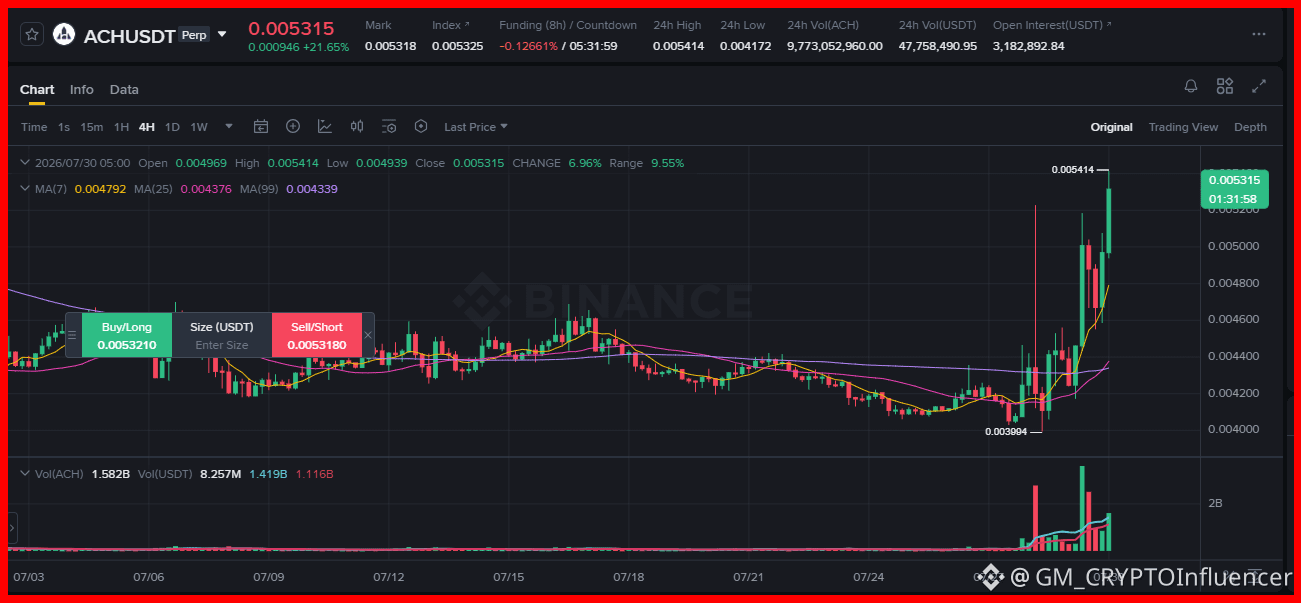This screenshot has width=1301, height=603.
Task: Grab the quick order panel drag handle
Action: [x=71, y=335]
